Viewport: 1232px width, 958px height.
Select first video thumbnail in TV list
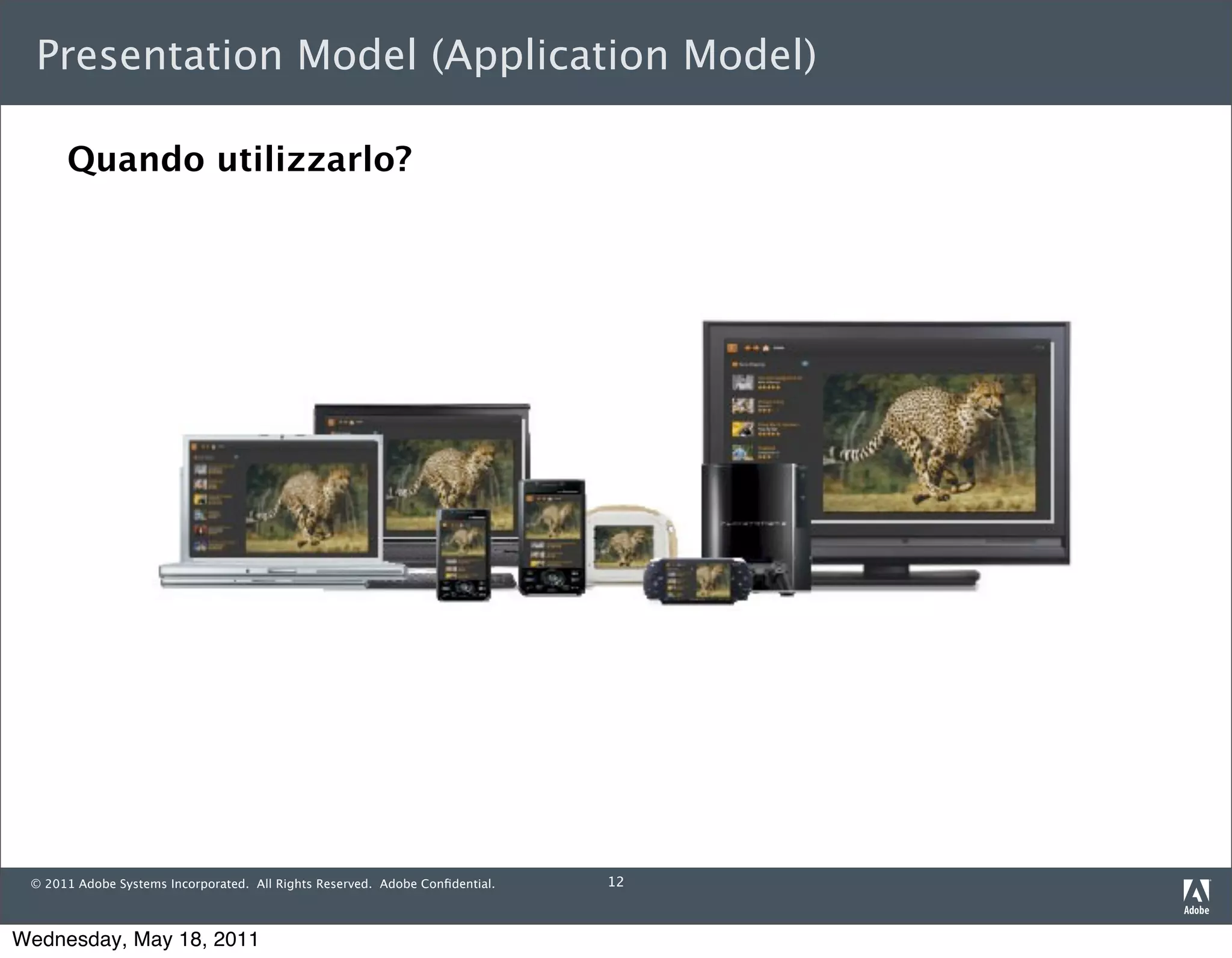point(743,382)
